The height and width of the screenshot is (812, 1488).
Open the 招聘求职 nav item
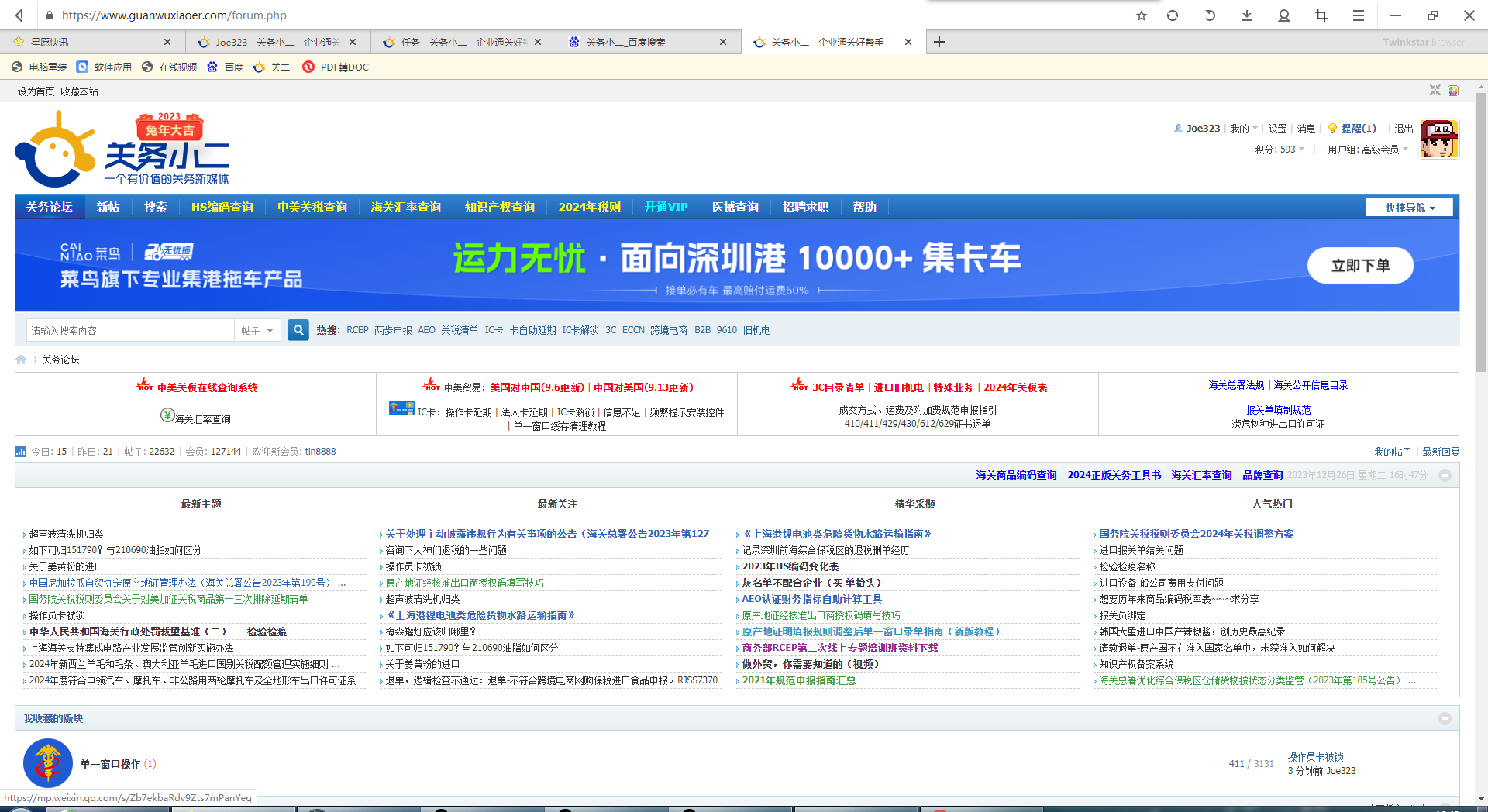click(x=806, y=207)
